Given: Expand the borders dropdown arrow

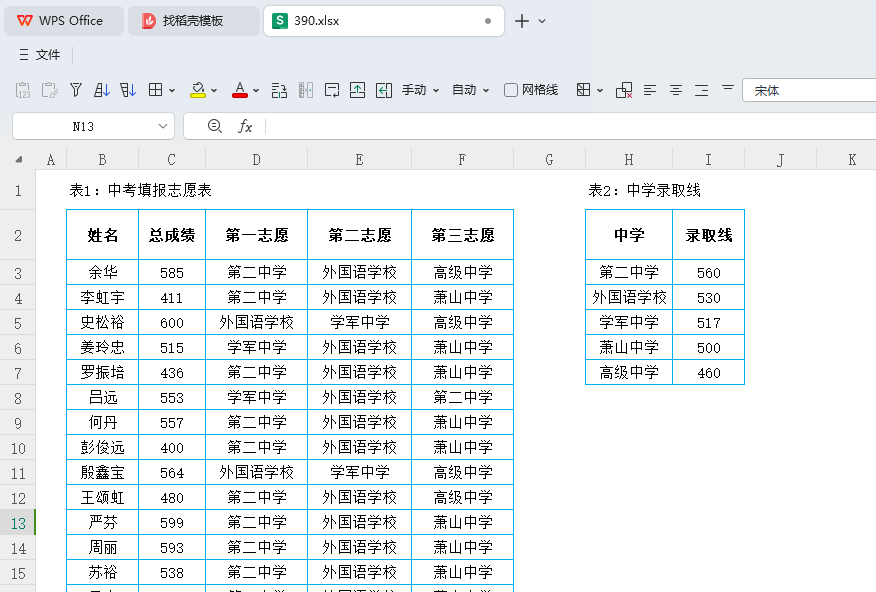Looking at the screenshot, I should pos(172,90).
